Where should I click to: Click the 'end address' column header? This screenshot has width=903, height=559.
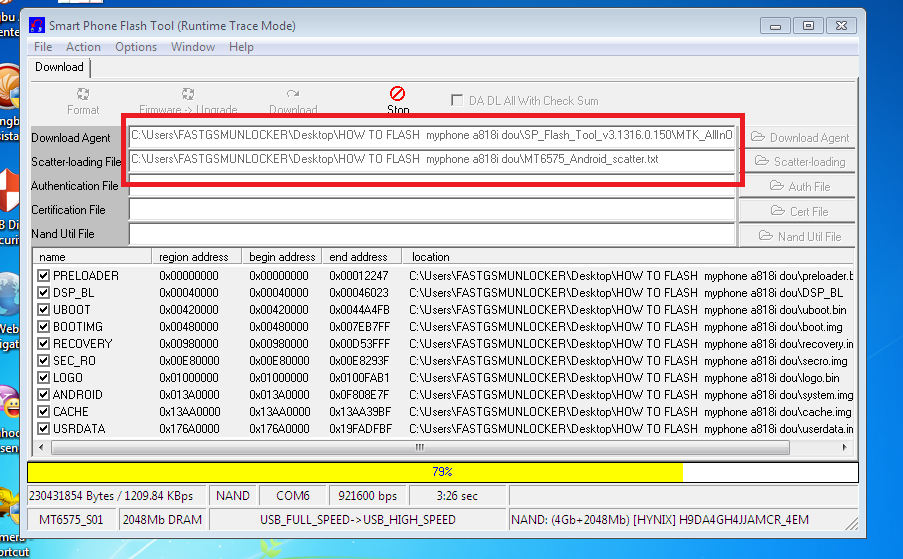362,257
